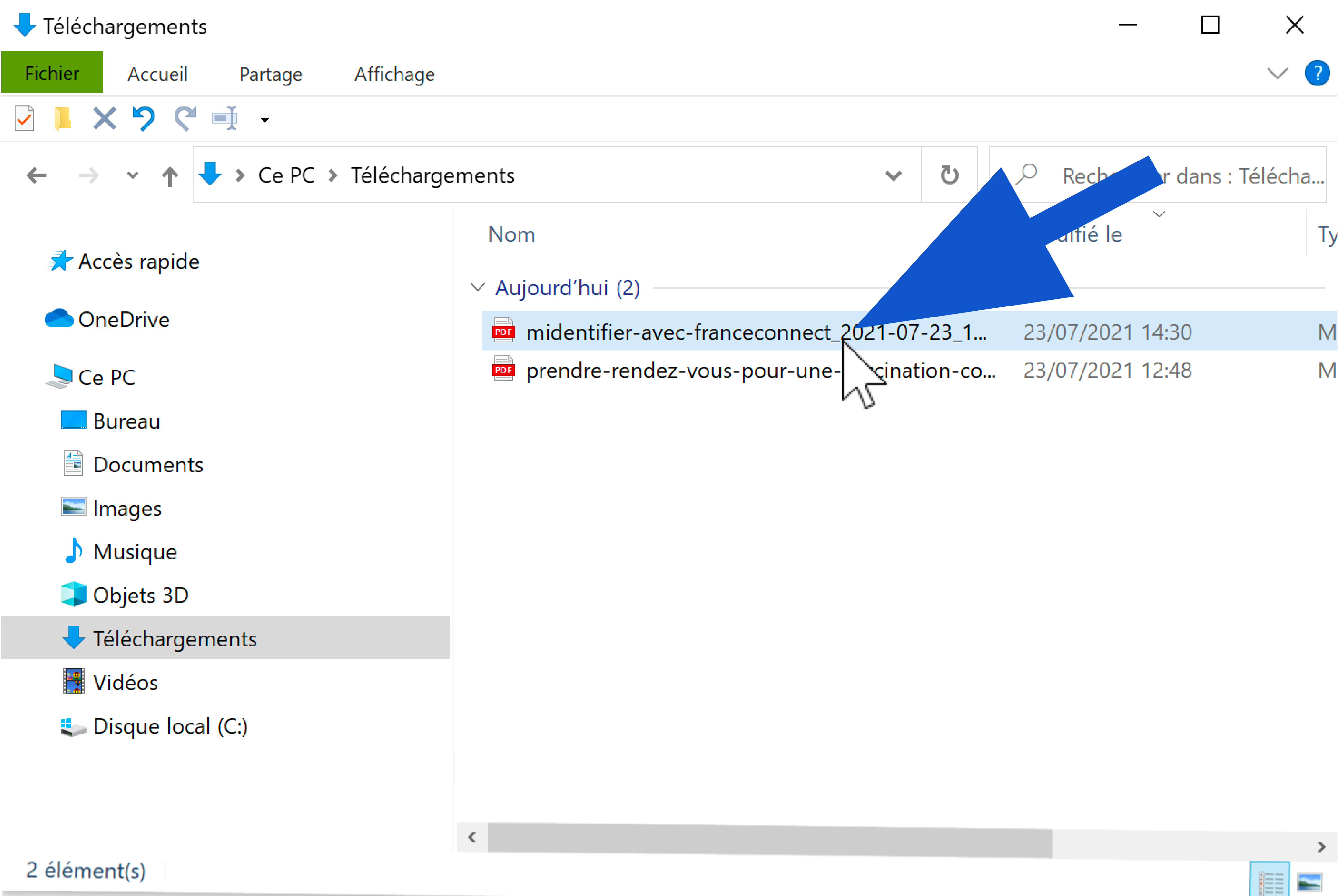Refresh the Téléchargements folder

[949, 175]
